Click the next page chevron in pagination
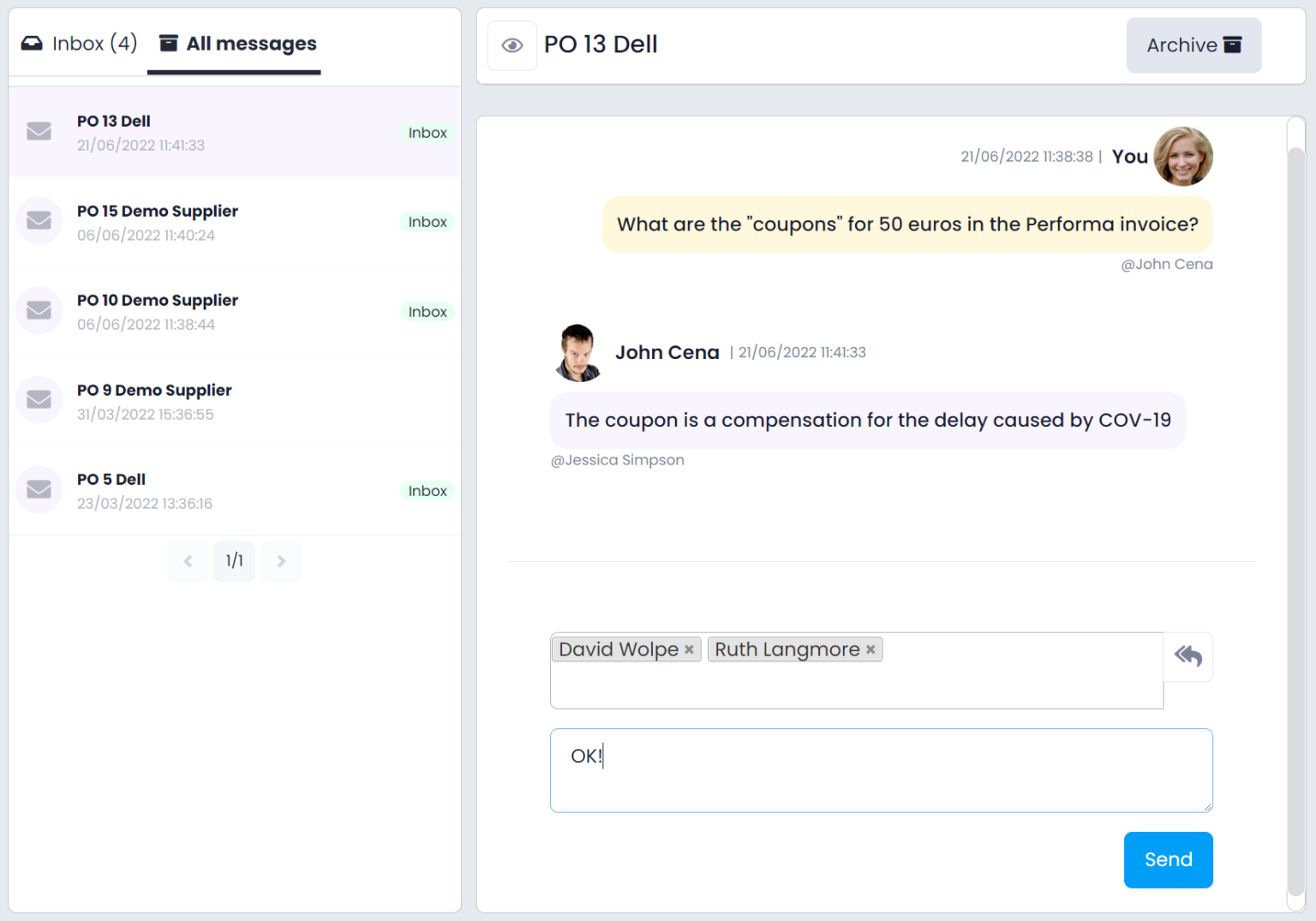The image size is (1316, 921). tap(280, 561)
